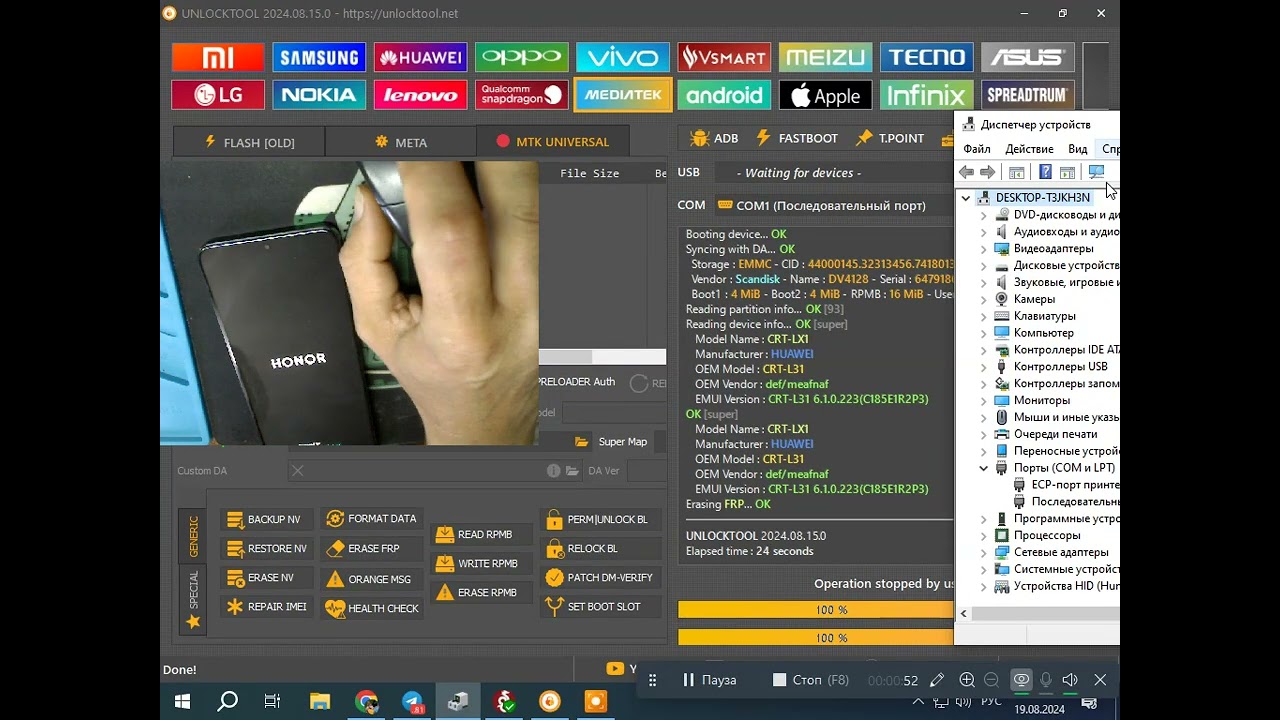This screenshot has width=1280, height=720.
Task: Clear the Custom DA field with X
Action: point(297,471)
